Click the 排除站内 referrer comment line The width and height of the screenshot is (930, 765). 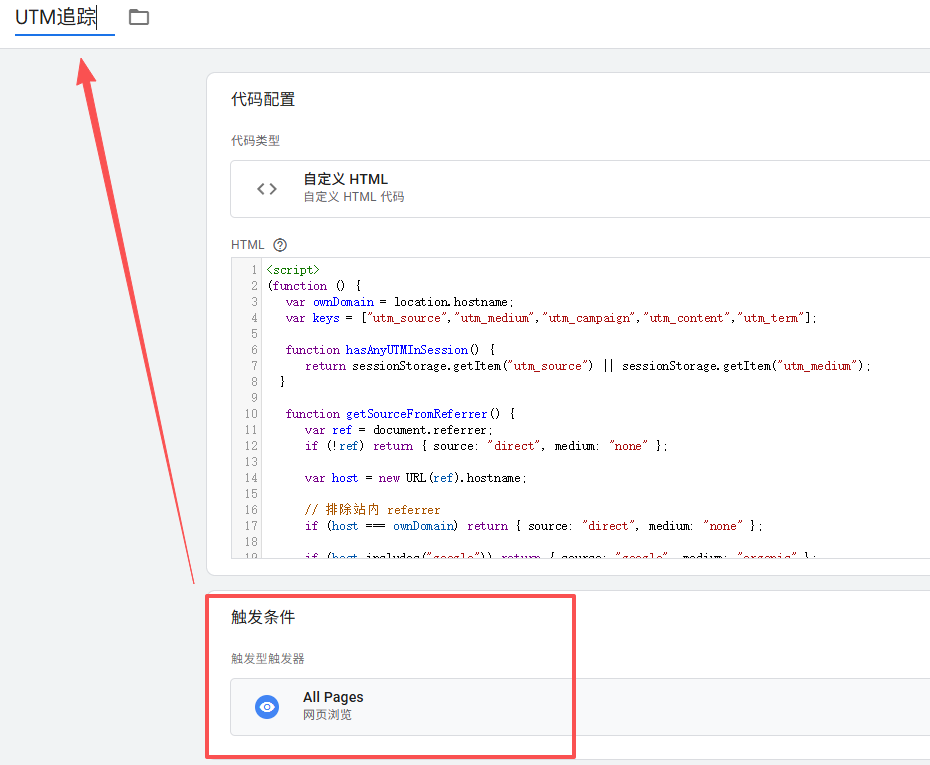372,510
